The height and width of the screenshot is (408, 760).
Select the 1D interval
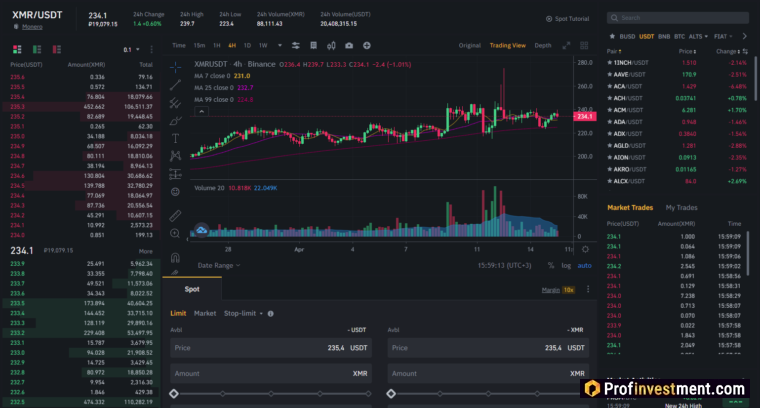click(x=247, y=46)
